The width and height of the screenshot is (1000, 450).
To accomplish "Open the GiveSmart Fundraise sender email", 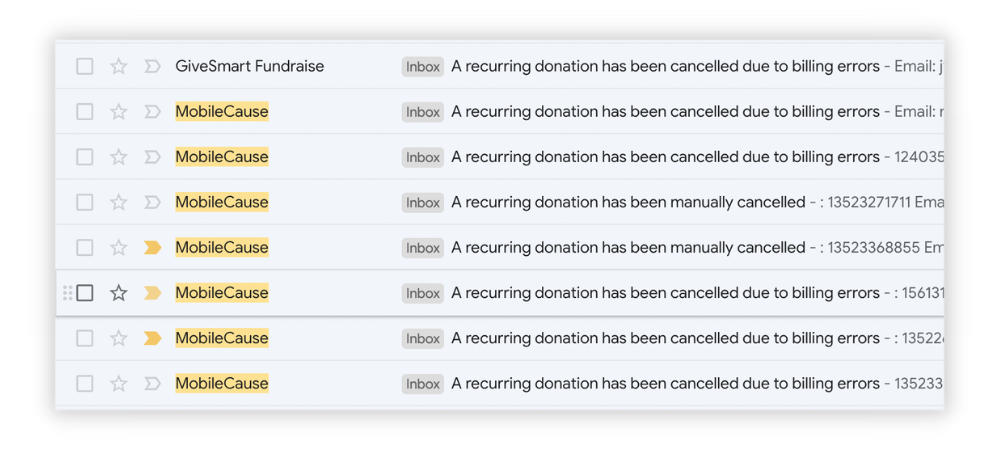I will pyautogui.click(x=249, y=66).
